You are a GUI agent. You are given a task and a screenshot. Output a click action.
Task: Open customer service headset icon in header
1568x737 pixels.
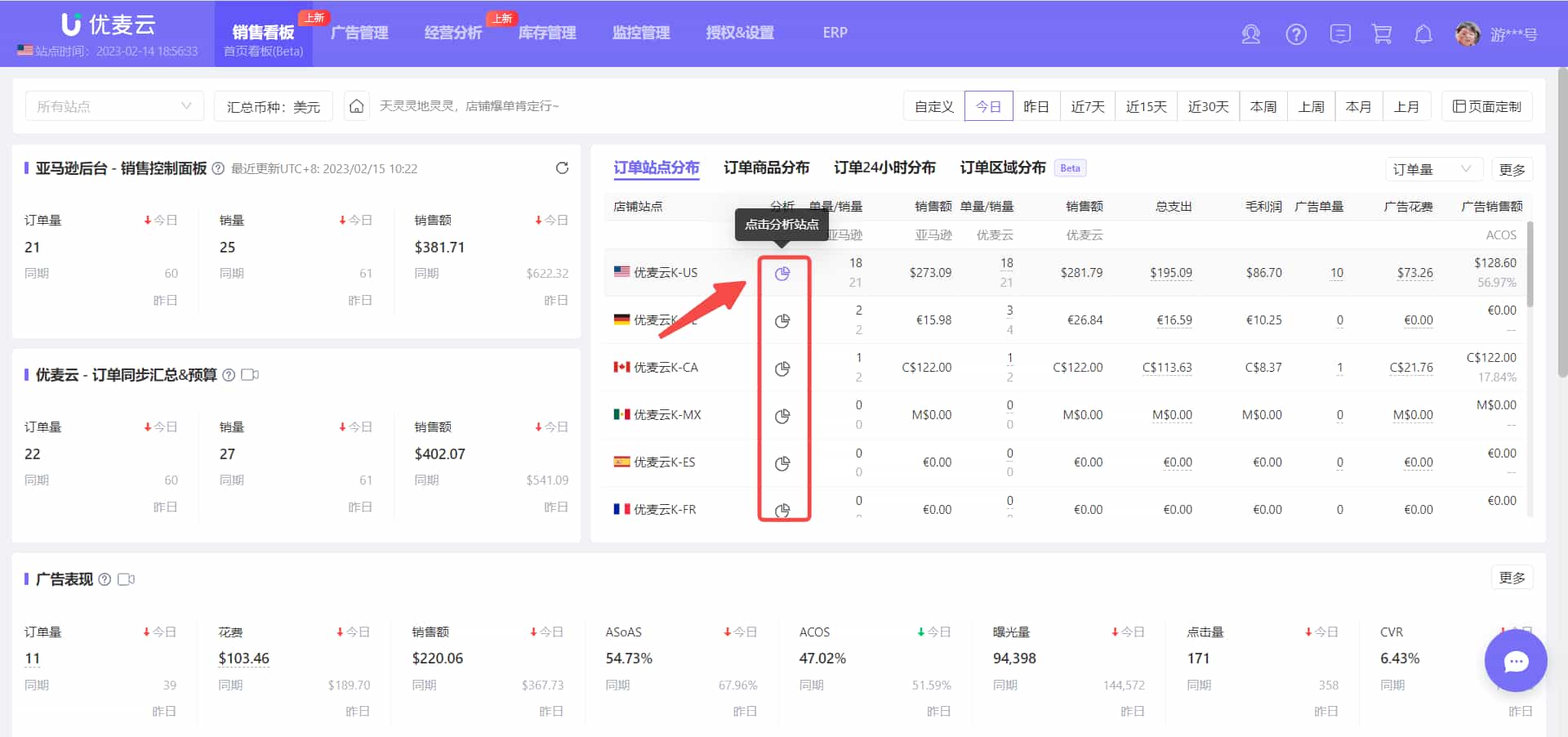(1250, 34)
